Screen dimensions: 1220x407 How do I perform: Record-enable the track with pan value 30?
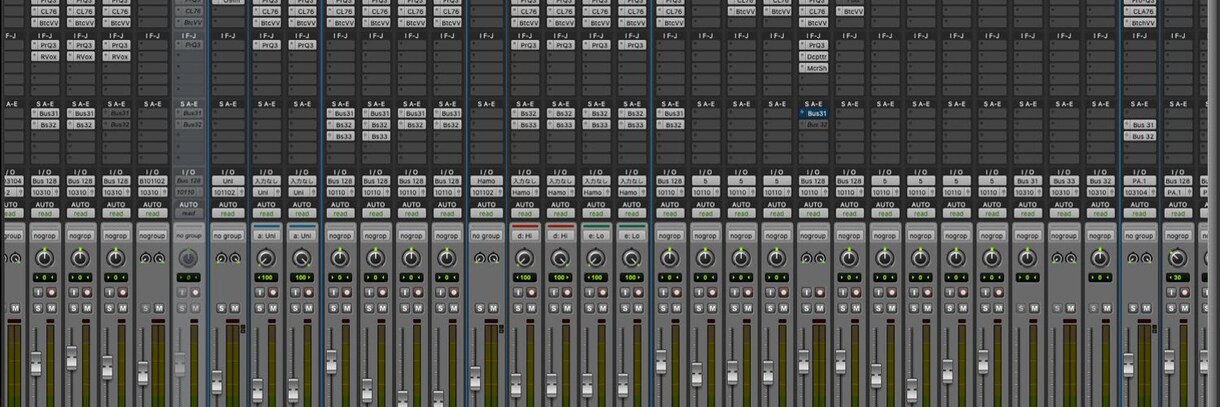pyautogui.click(x=1182, y=292)
